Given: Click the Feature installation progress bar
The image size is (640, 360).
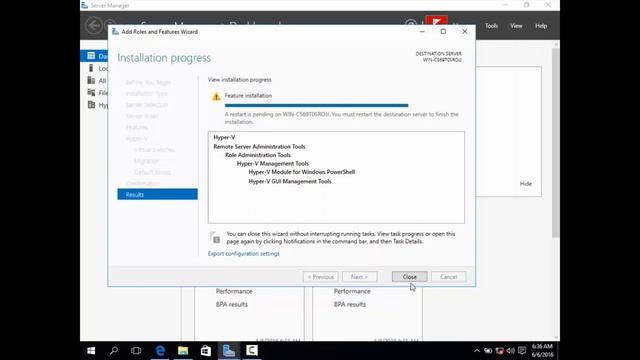Looking at the screenshot, I should [x=316, y=105].
